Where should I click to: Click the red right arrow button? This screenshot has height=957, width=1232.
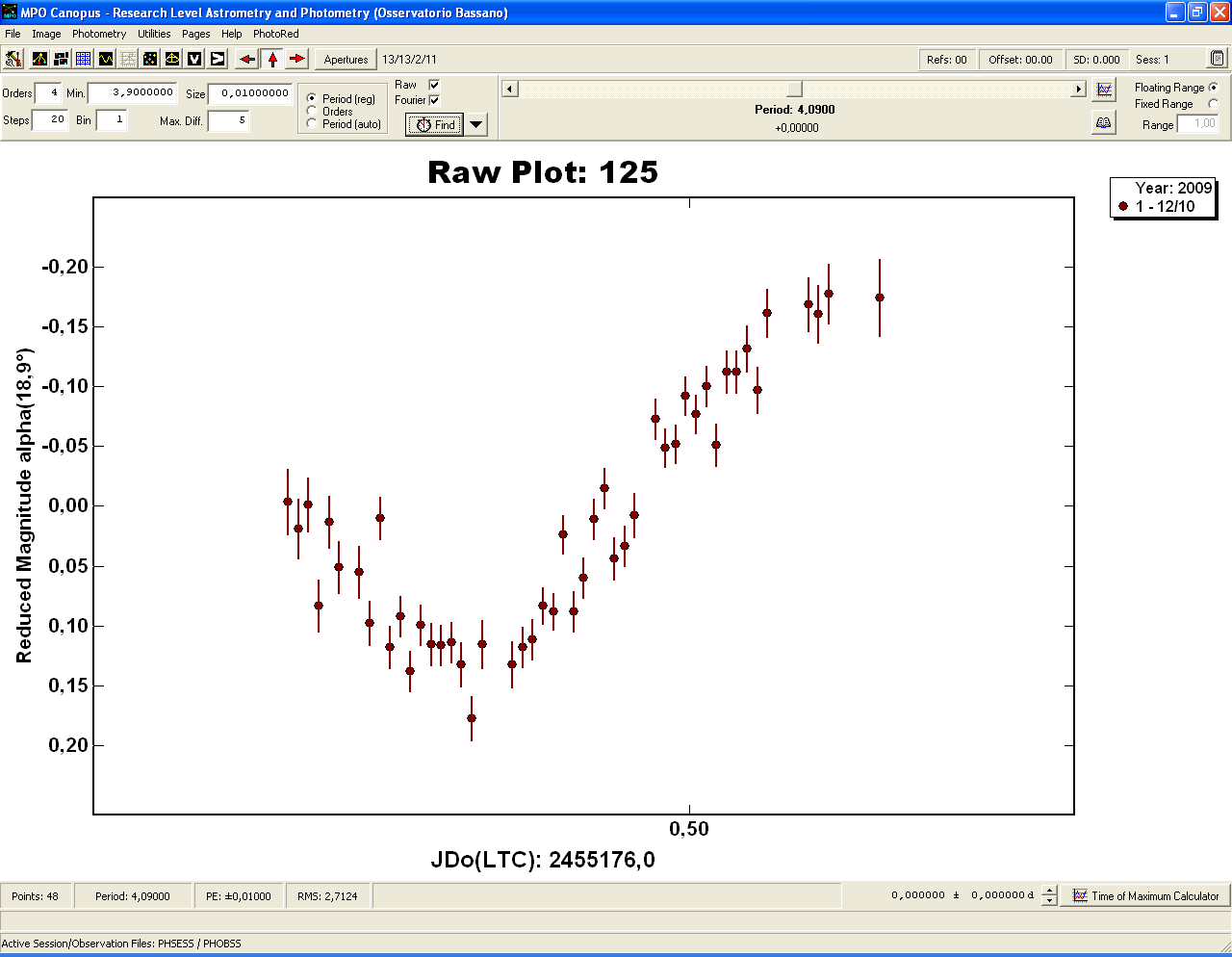pyautogui.click(x=297, y=59)
